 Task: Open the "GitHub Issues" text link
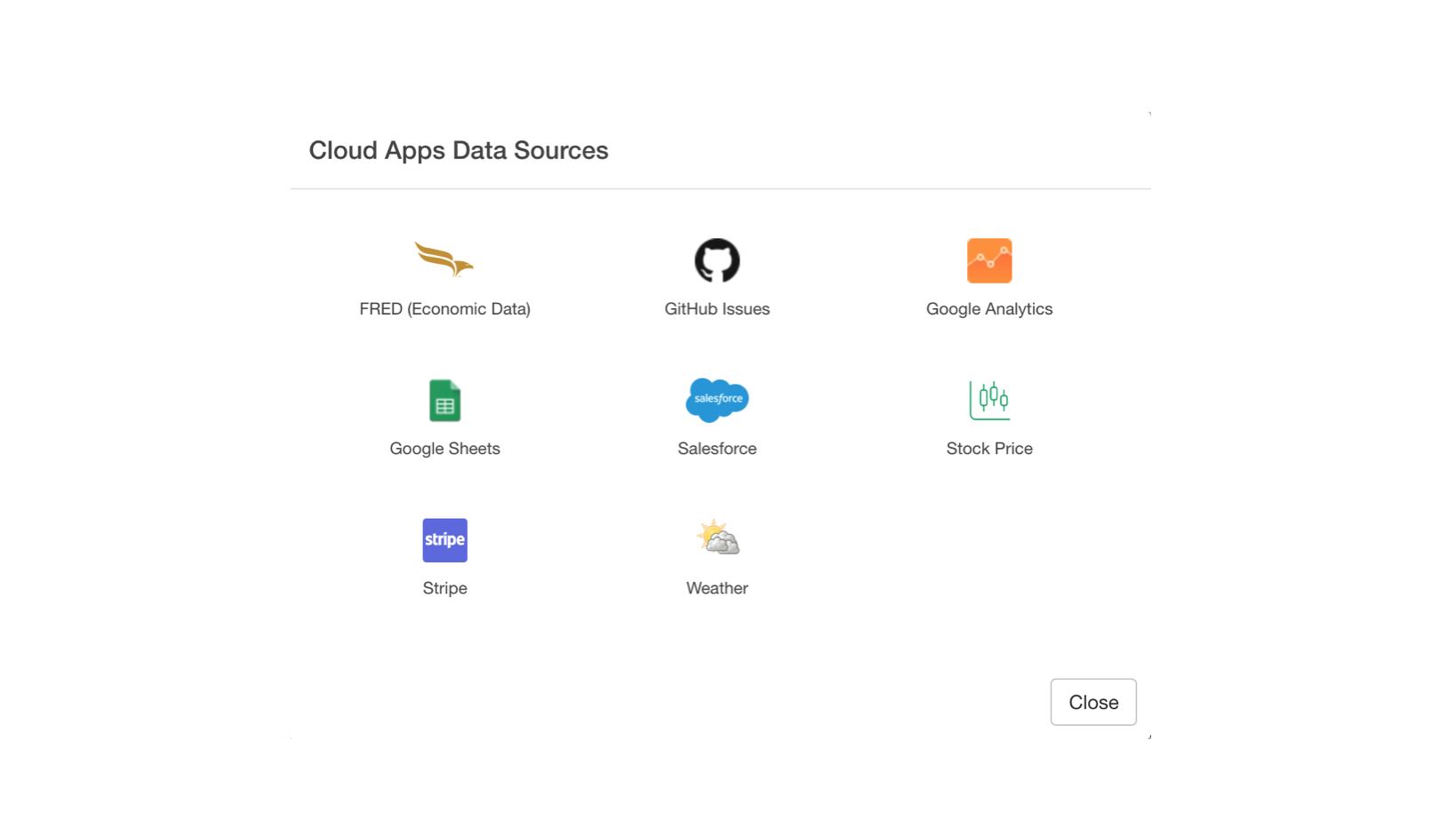coord(716,309)
